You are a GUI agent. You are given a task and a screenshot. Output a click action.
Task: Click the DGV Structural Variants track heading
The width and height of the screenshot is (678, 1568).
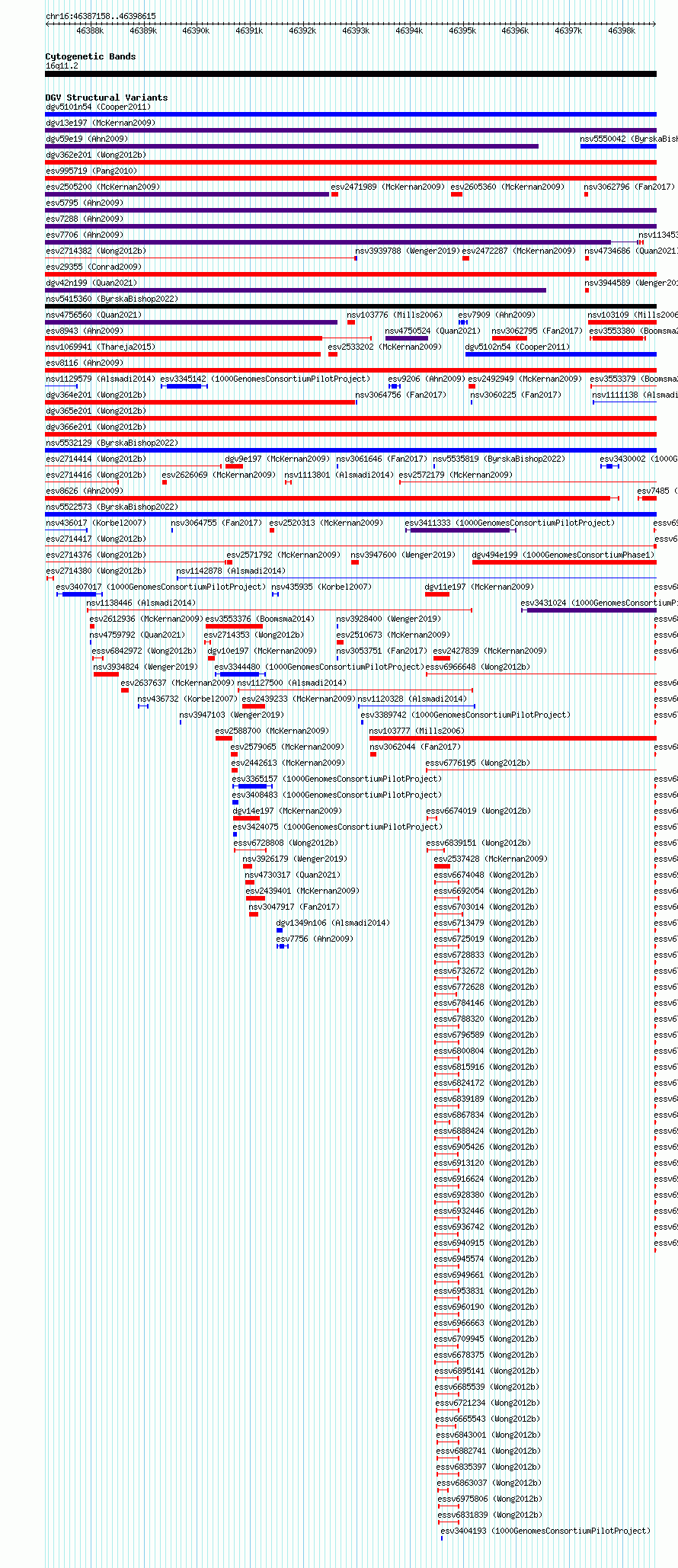click(x=107, y=98)
